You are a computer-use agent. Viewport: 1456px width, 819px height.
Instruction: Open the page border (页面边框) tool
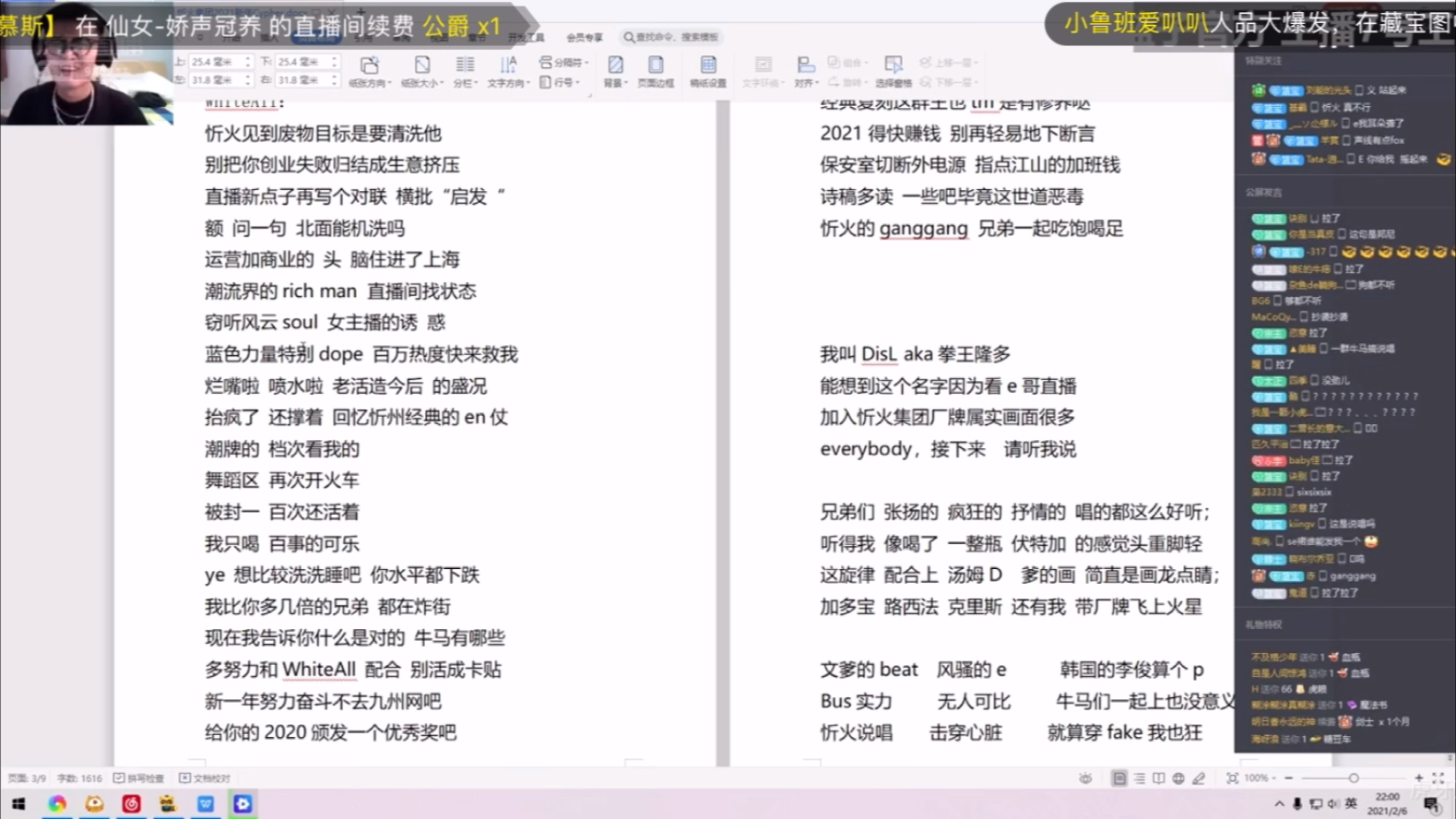click(656, 71)
